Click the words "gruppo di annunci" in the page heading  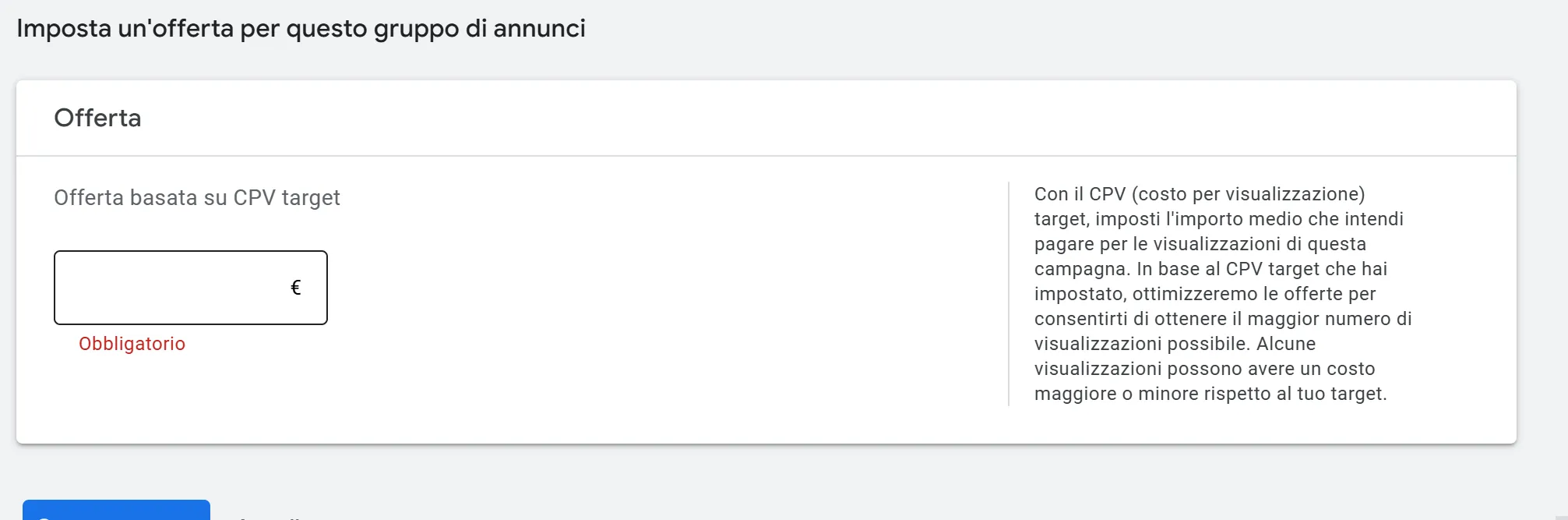point(479,28)
